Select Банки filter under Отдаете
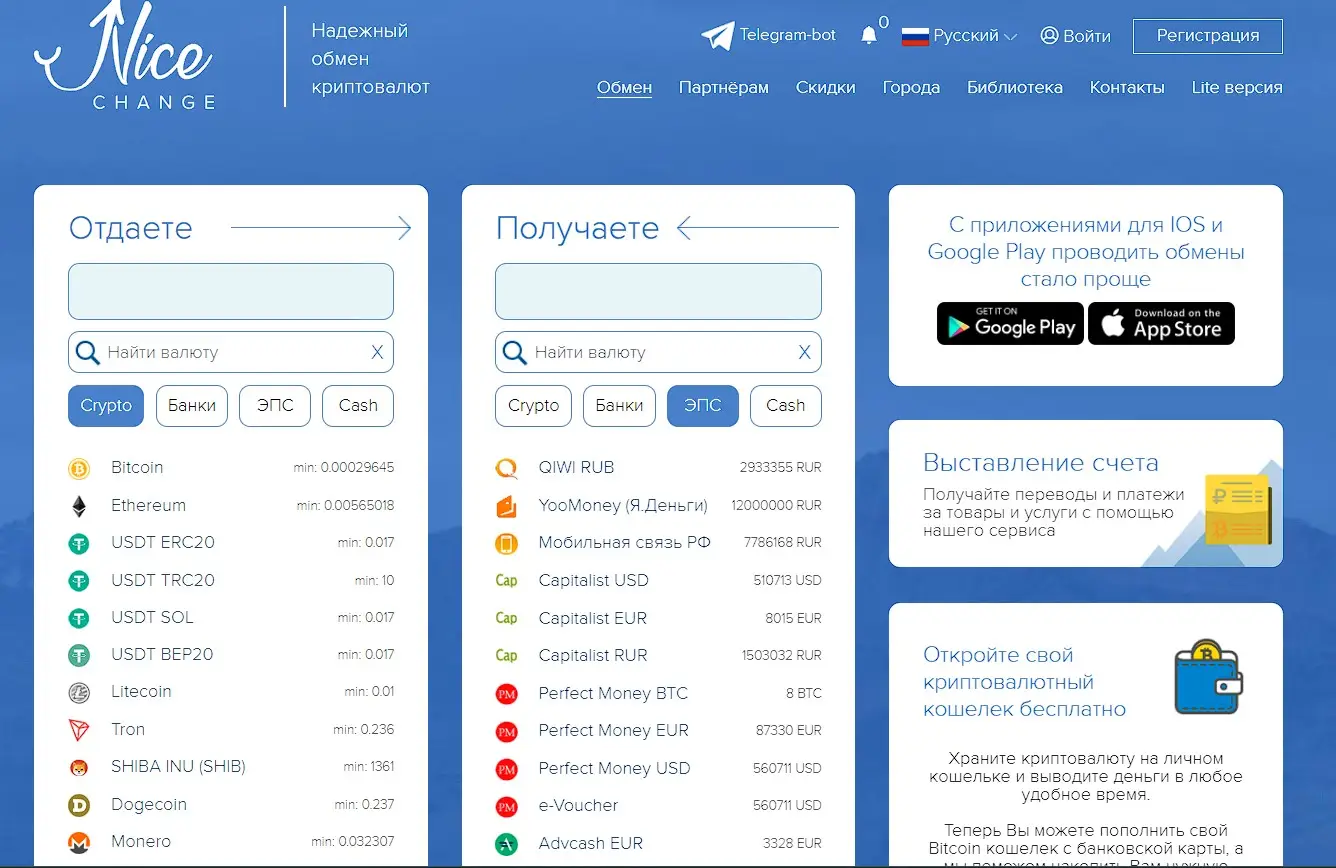This screenshot has height=868, width=1336. pyautogui.click(x=192, y=406)
